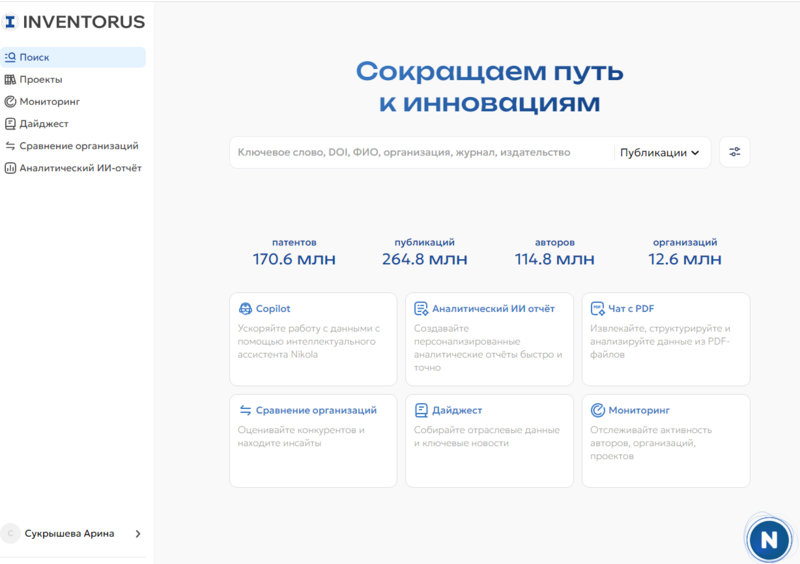Open the Дайджест card

490,440
